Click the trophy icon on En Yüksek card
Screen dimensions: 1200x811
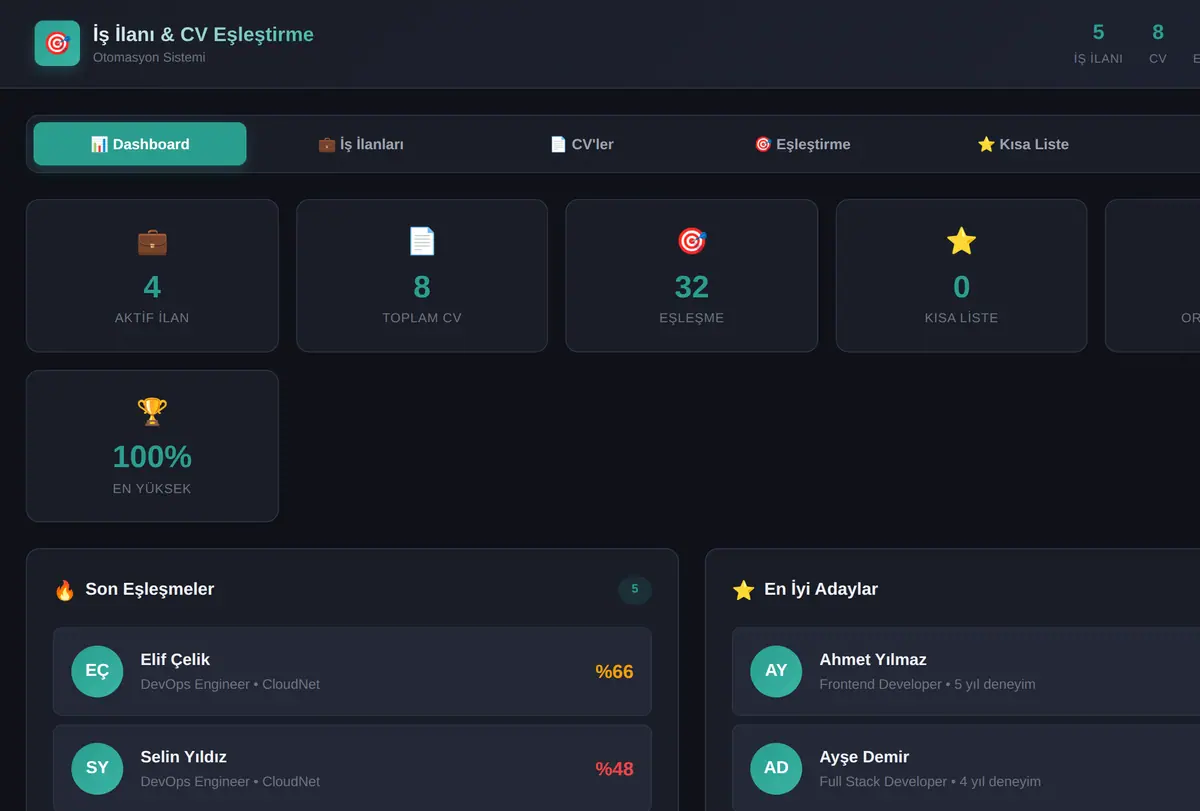(x=152, y=411)
